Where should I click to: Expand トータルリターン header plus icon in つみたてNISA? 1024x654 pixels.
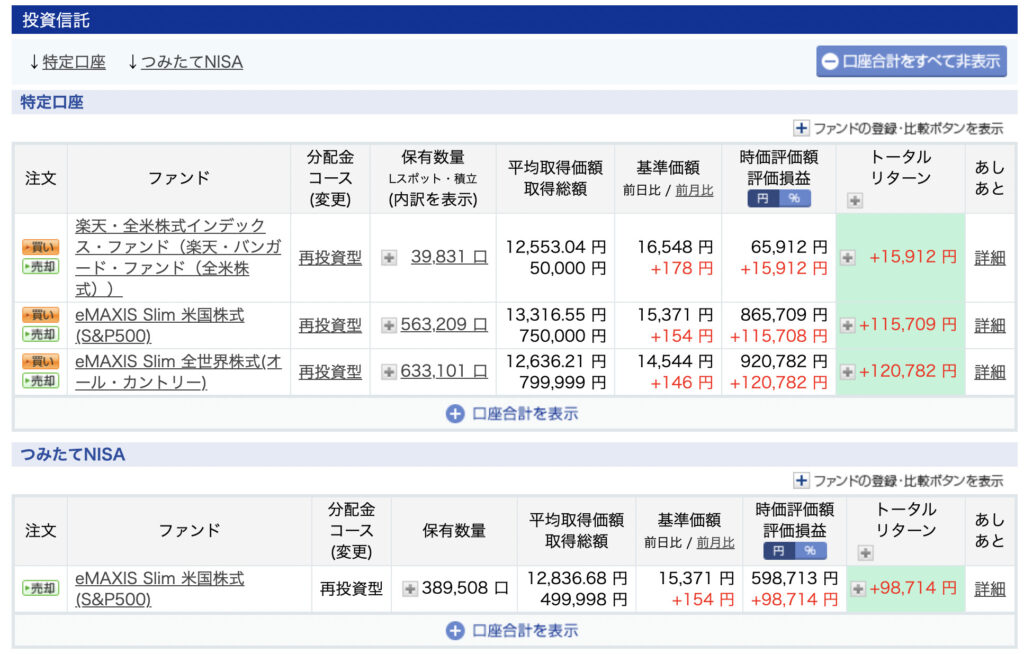[x=865, y=553]
